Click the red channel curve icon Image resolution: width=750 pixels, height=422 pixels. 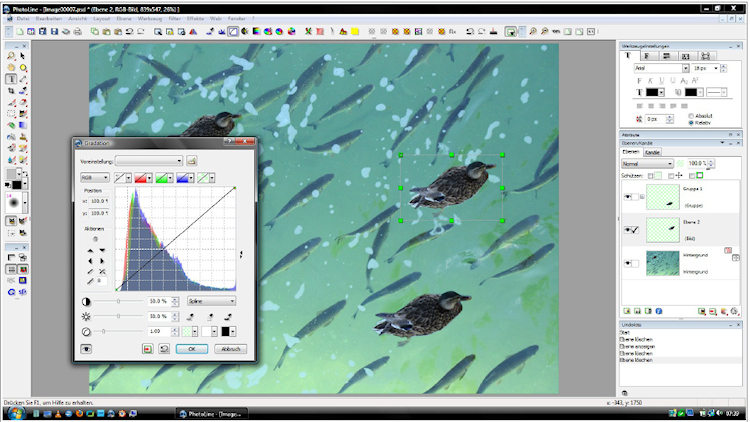[x=142, y=177]
